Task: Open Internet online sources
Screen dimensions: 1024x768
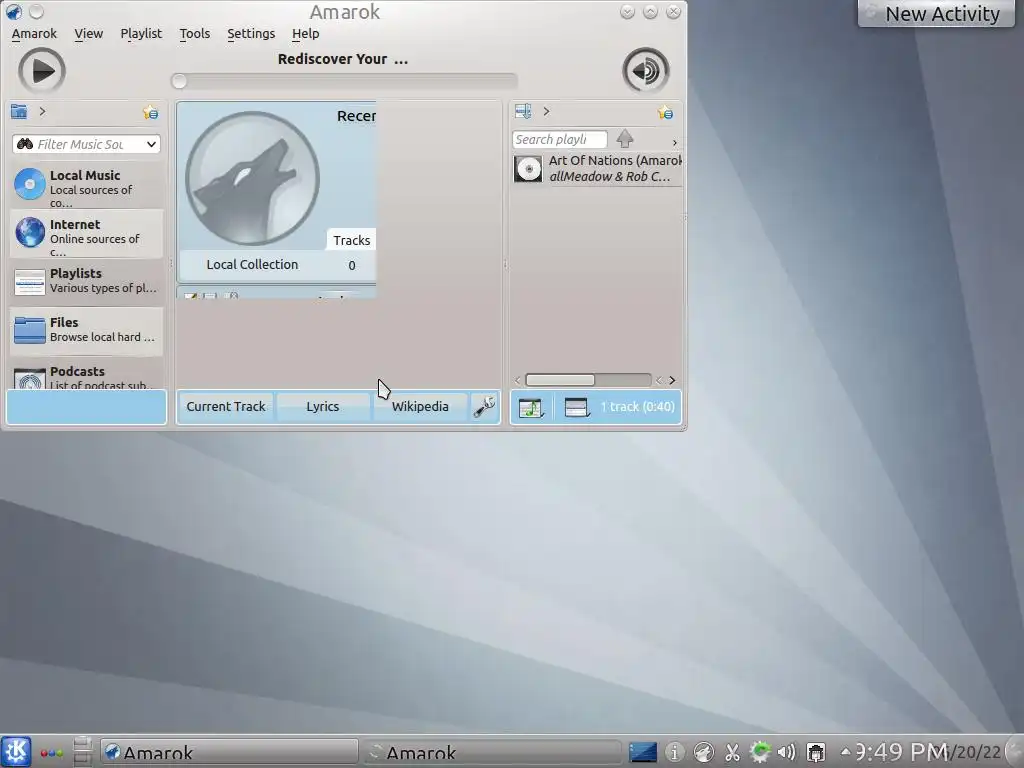Action: [86, 234]
